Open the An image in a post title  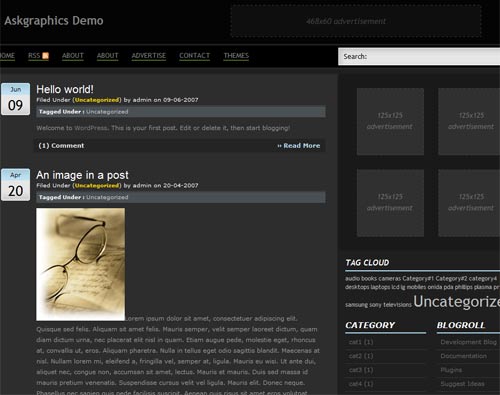tap(82, 175)
